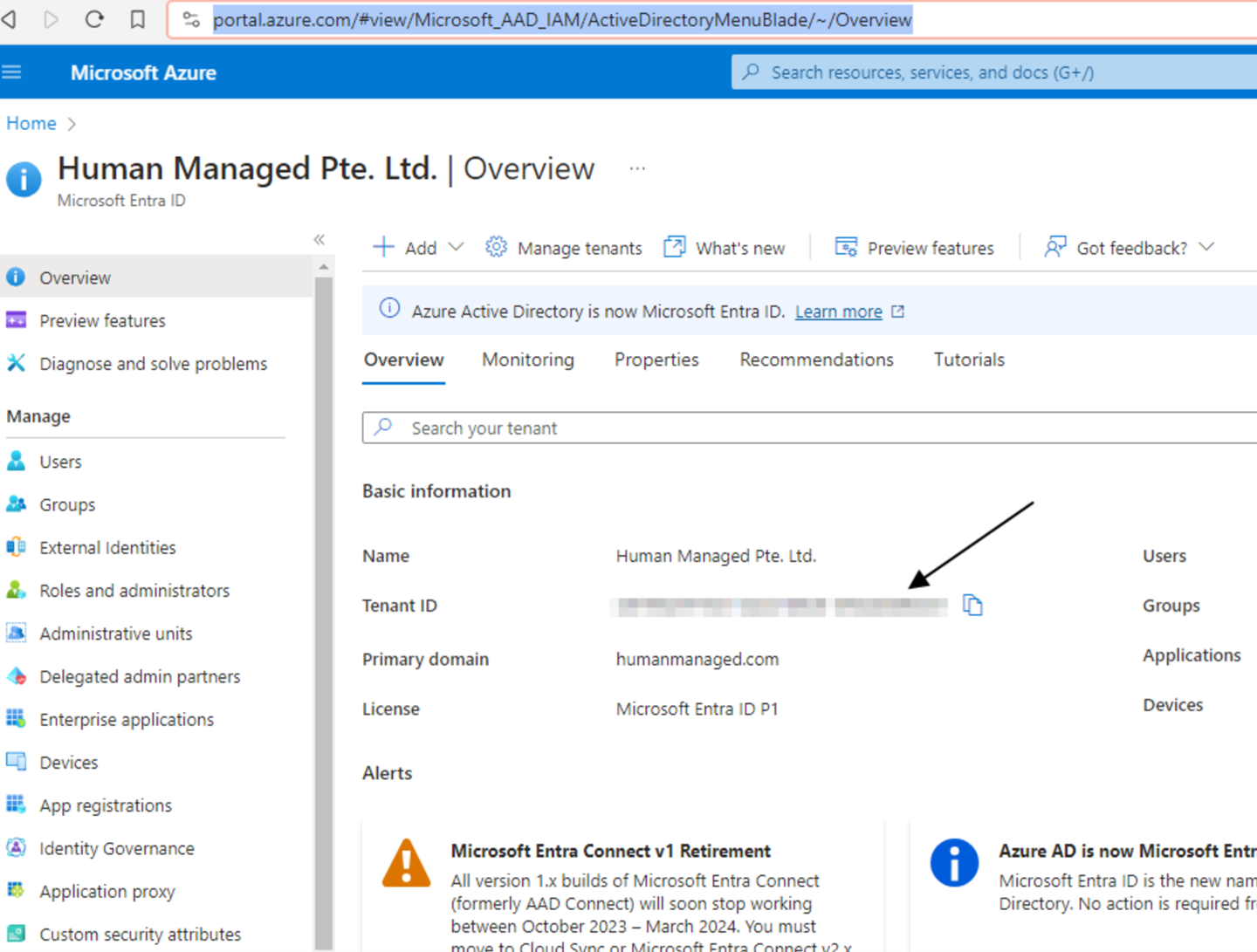Open site settings icon in address bar
The image size is (1257, 952).
click(x=191, y=19)
